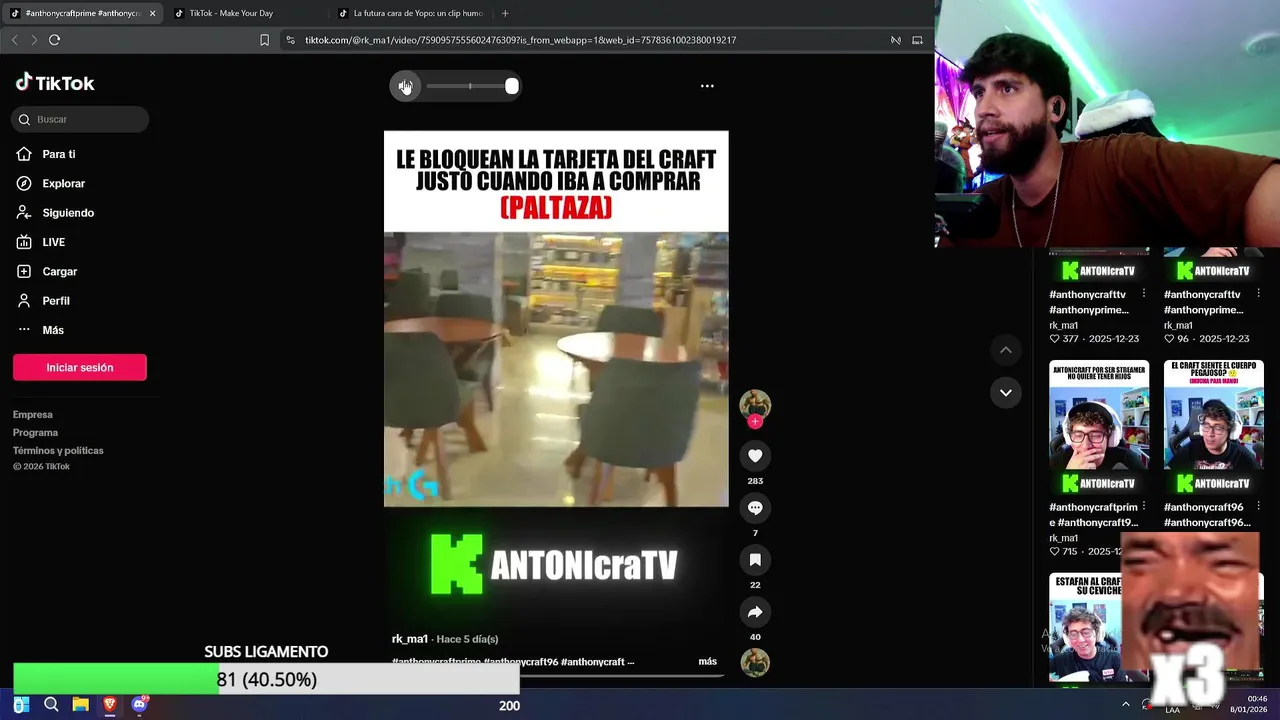The image size is (1280, 720).
Task: Click the TikTok logo
Action: 55,83
